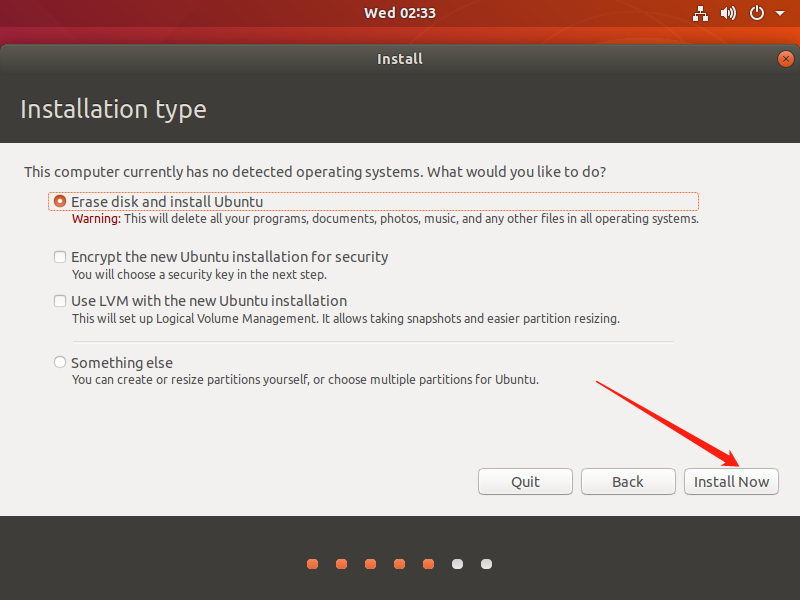Open the clock showing Wed 02:33
The height and width of the screenshot is (600, 800).
click(400, 13)
